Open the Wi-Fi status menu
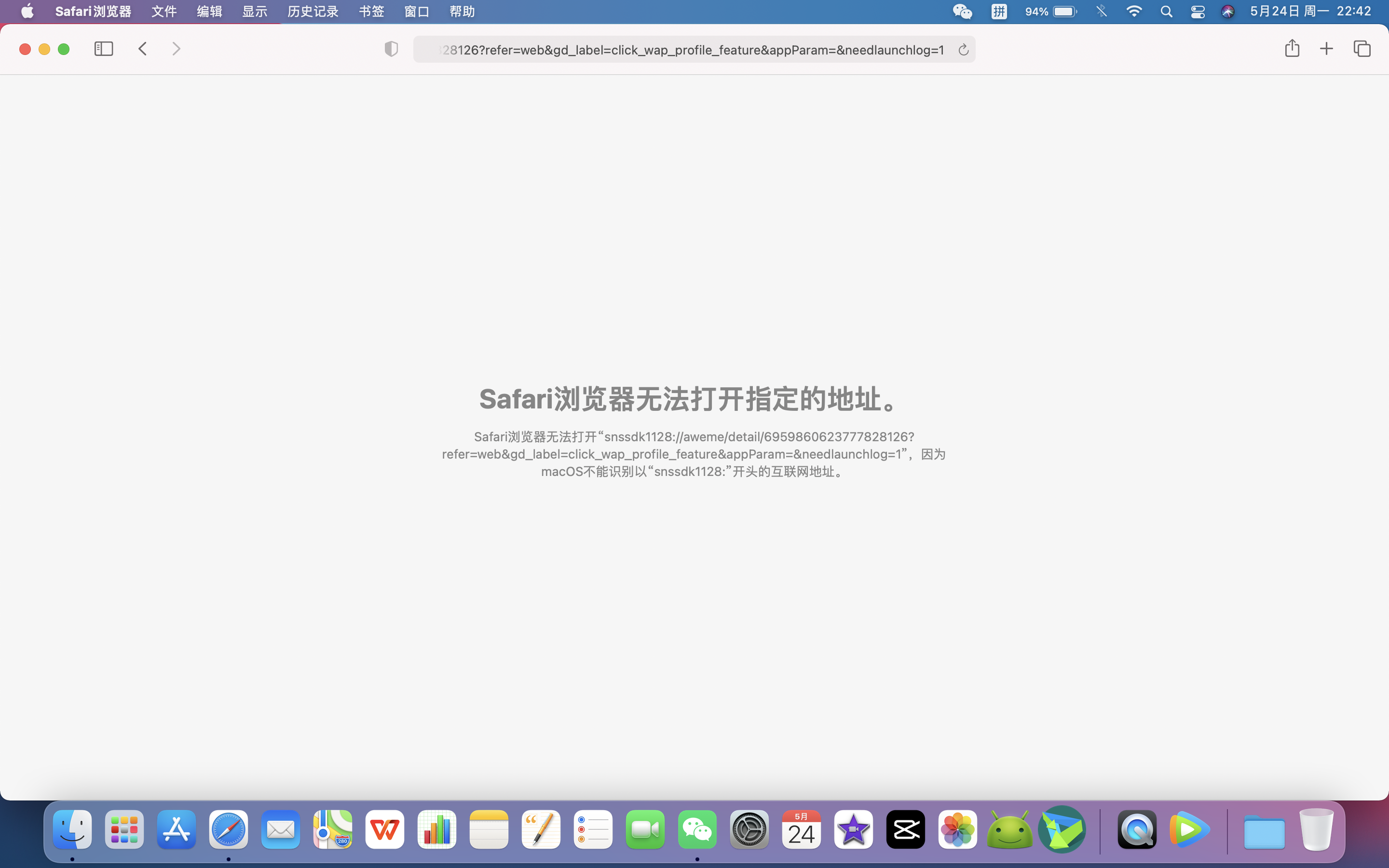The width and height of the screenshot is (1389, 868). pos(1134,12)
